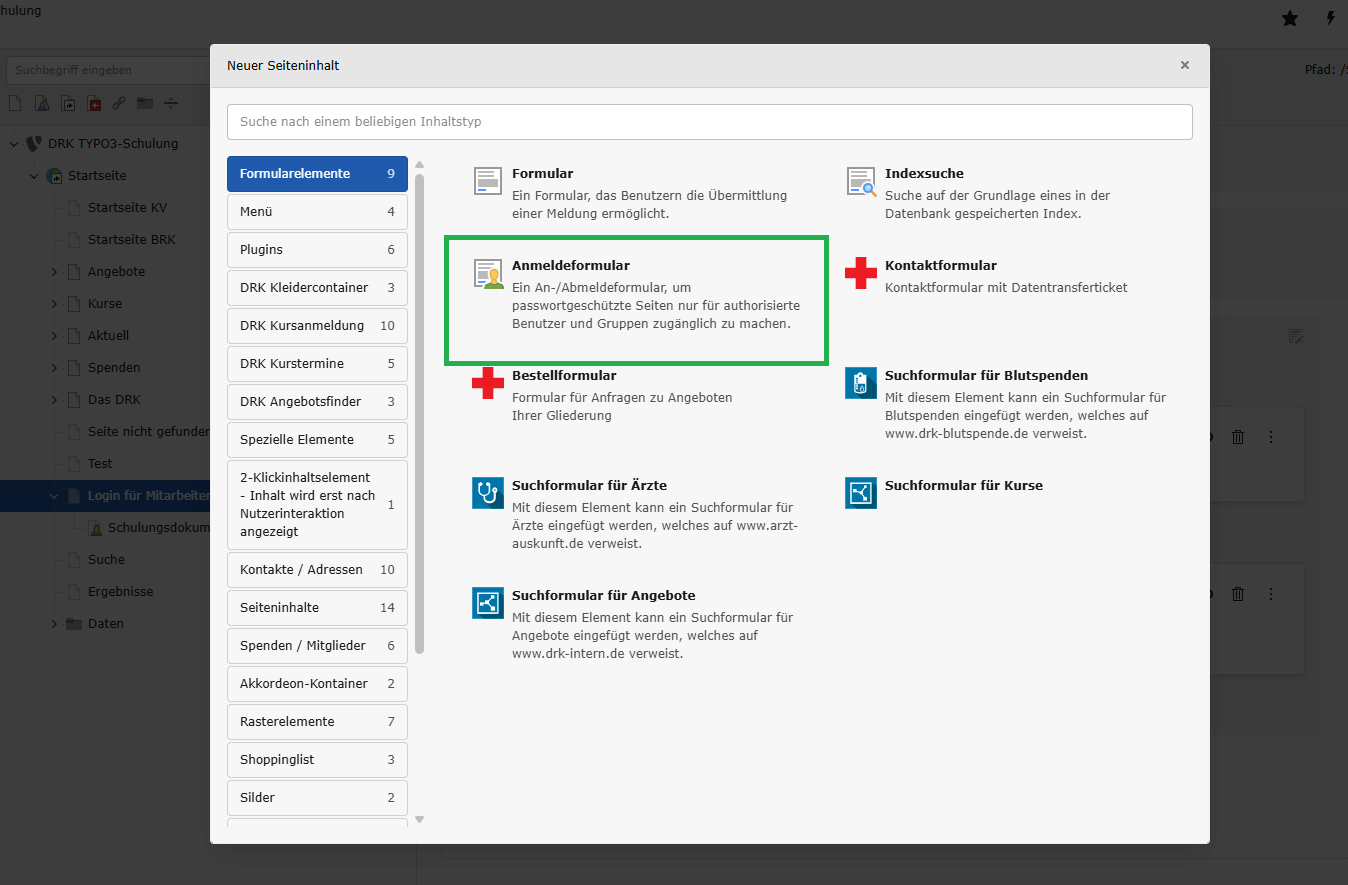Expand the Angebote page in the tree

point(54,272)
